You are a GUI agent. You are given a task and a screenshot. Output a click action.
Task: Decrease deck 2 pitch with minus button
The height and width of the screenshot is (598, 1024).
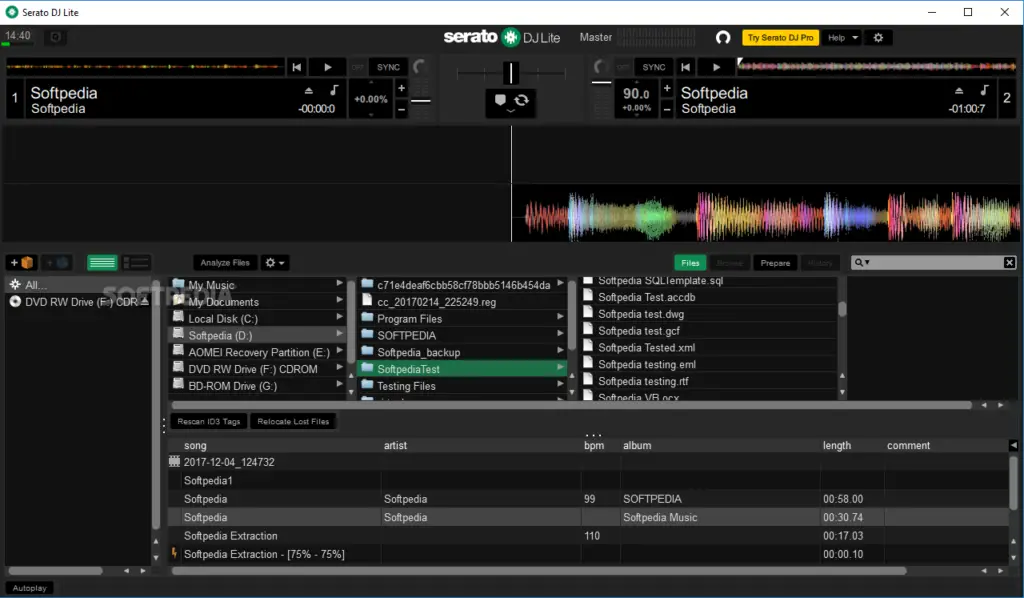pos(667,110)
